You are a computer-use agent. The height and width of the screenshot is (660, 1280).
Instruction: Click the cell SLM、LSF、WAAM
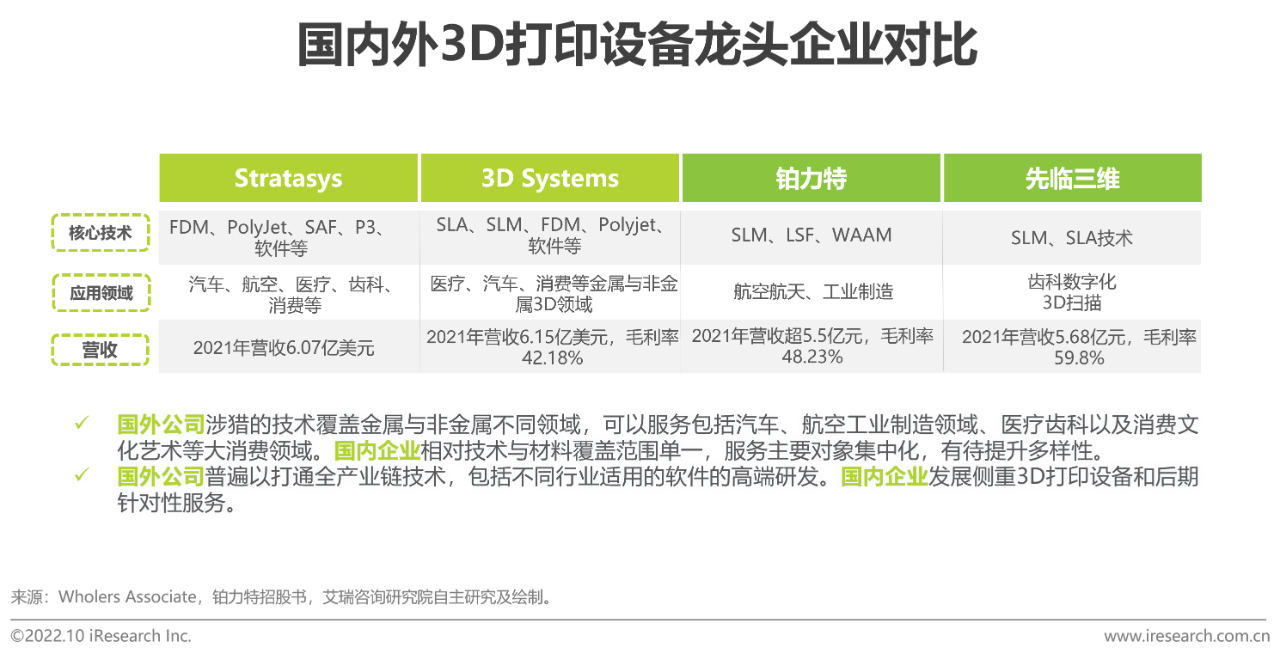pyautogui.click(x=811, y=235)
